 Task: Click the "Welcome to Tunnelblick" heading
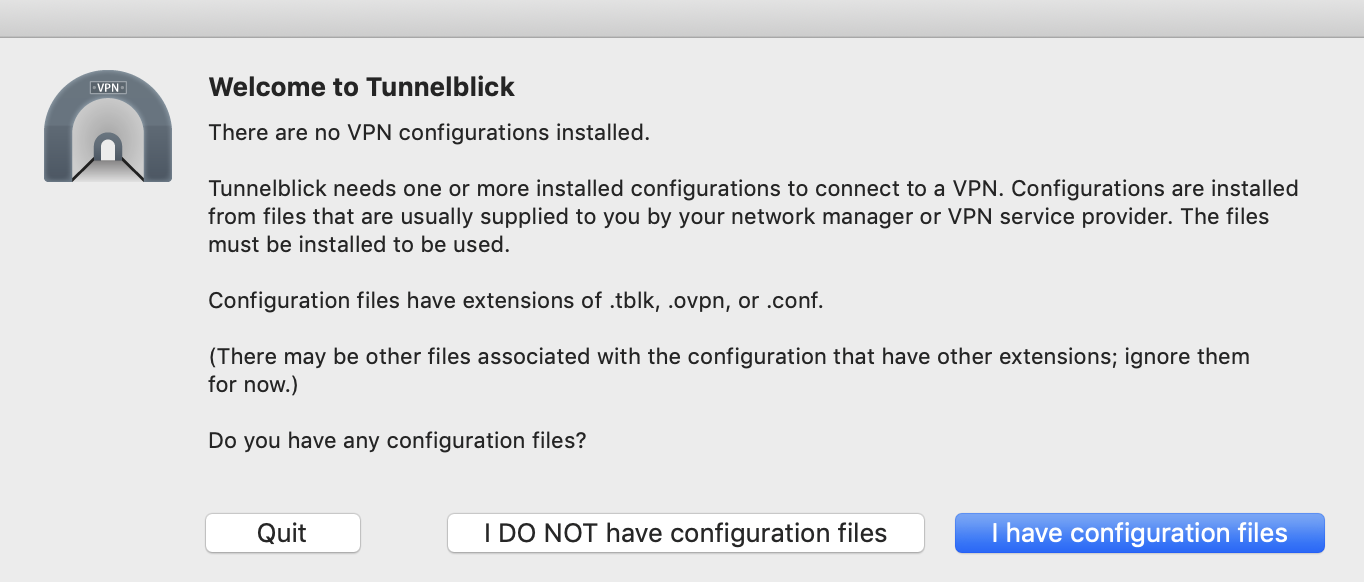click(361, 87)
